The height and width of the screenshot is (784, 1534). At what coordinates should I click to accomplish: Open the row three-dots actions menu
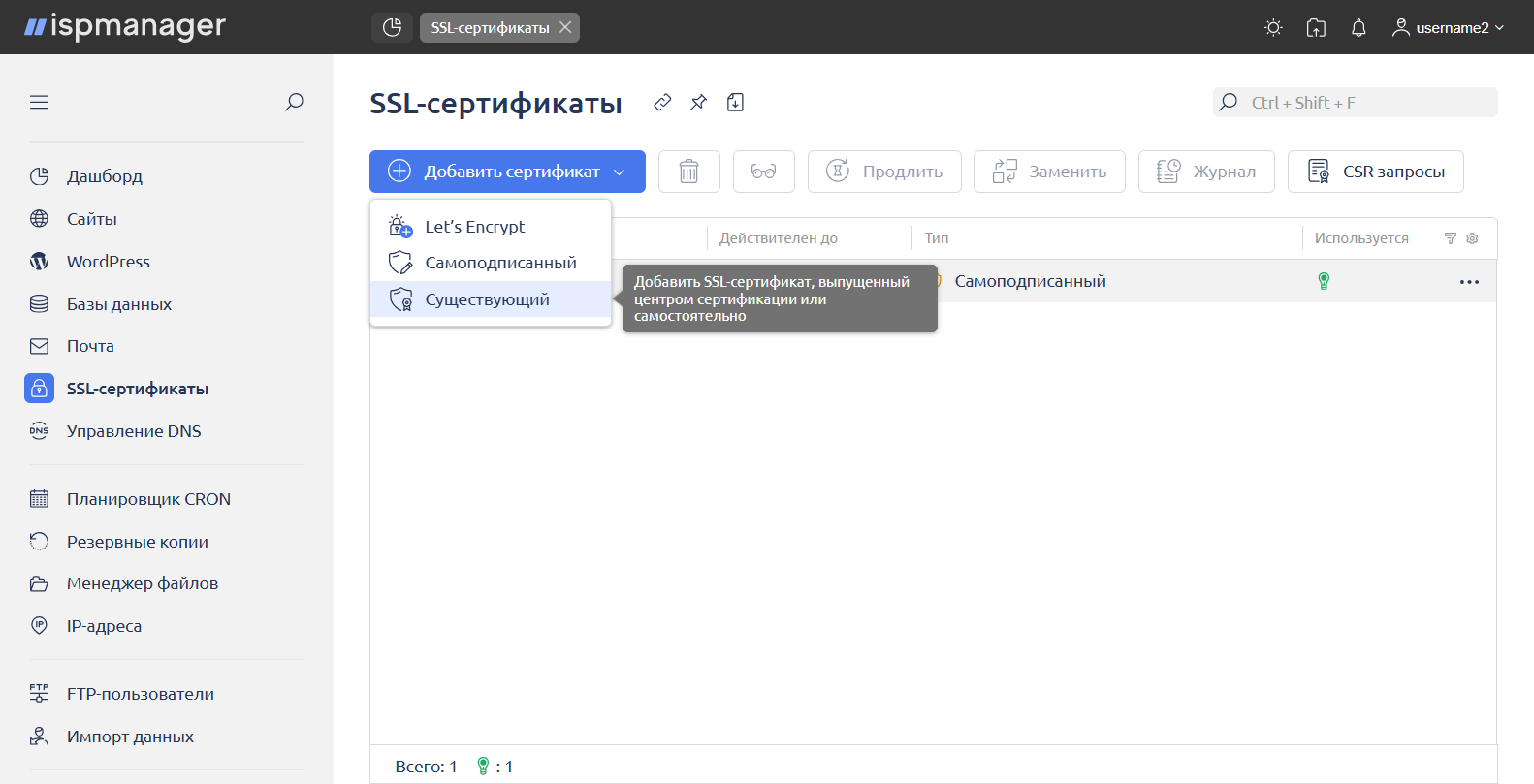1469,282
